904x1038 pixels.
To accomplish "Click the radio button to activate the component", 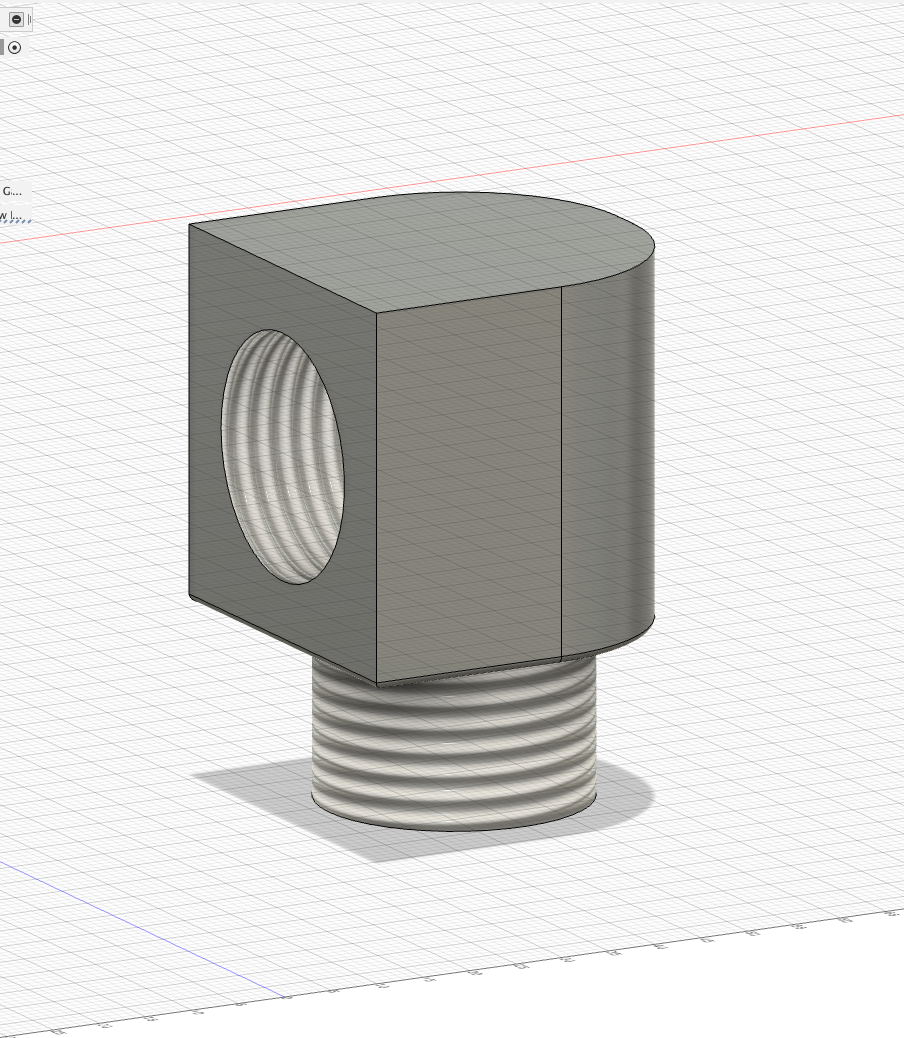I will click(15, 48).
